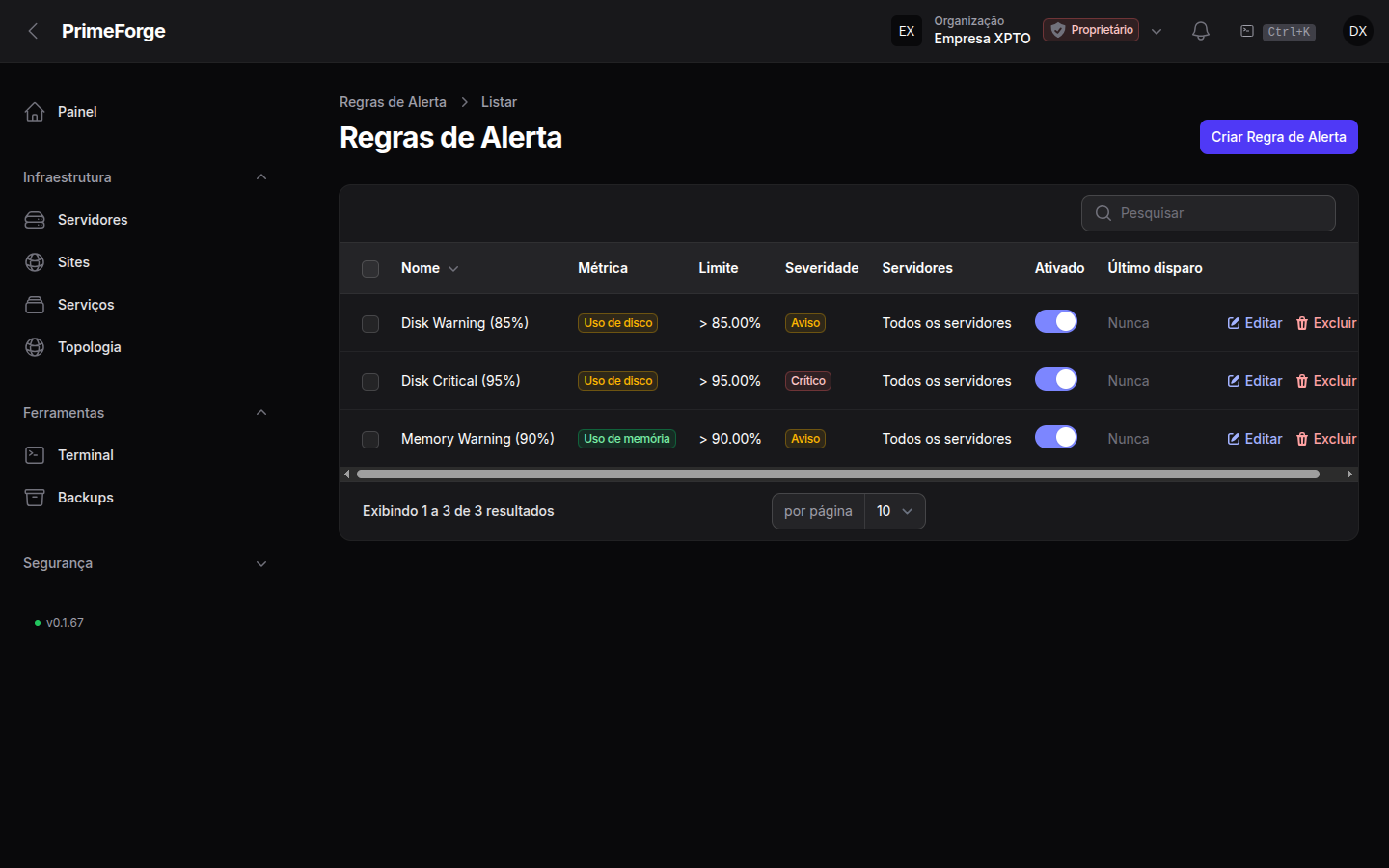Click the Listar breadcrumb item
Screen dimensions: 1389x868
pos(499,102)
